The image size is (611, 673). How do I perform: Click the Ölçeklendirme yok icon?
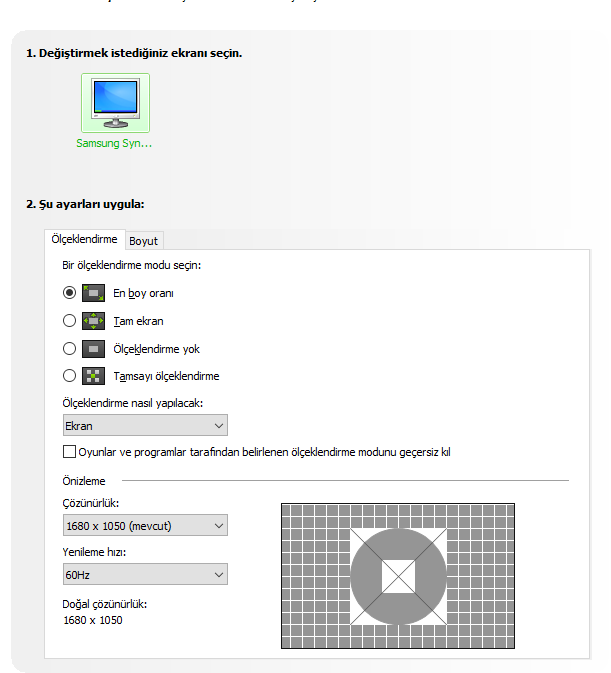[94, 349]
